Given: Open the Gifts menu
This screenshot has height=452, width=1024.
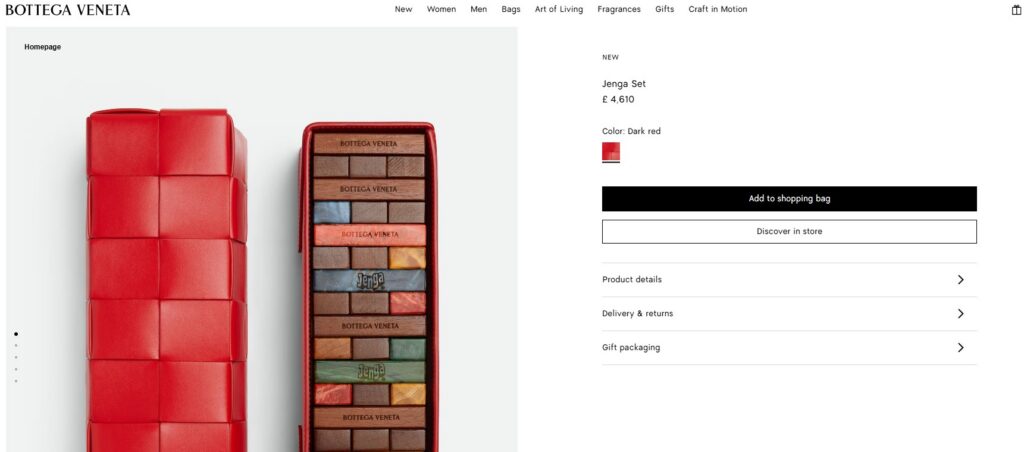Looking at the screenshot, I should point(665,10).
